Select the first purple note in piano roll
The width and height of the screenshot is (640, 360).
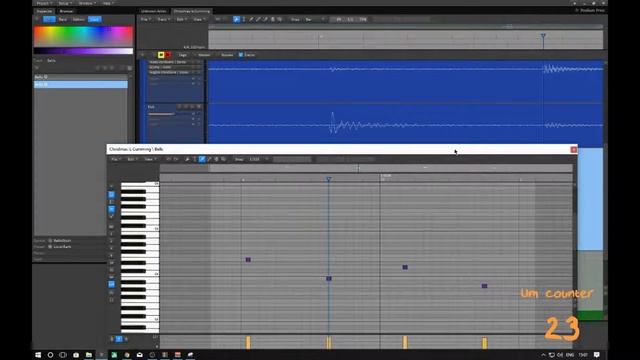pyautogui.click(x=248, y=260)
